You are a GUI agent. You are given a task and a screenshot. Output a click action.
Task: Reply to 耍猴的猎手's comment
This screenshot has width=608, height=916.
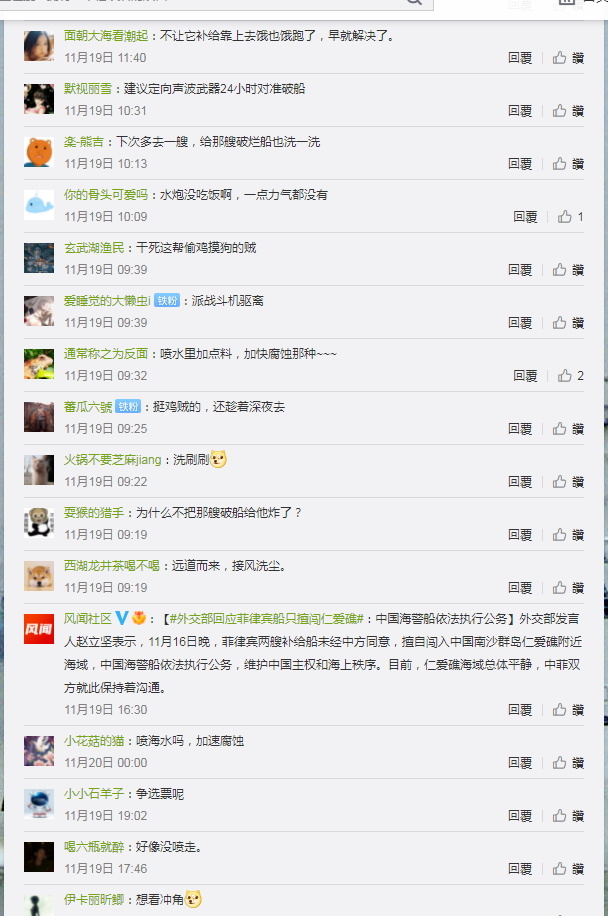(520, 535)
